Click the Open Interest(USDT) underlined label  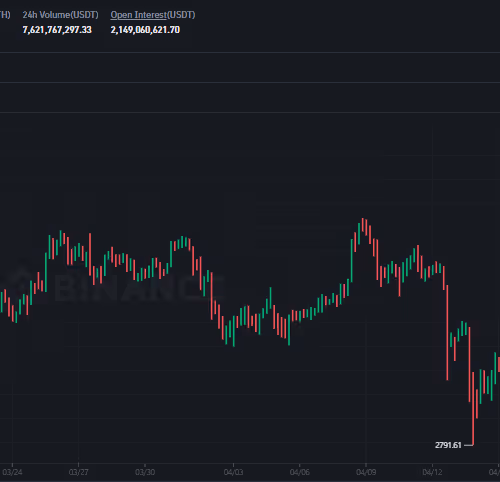[153, 15]
